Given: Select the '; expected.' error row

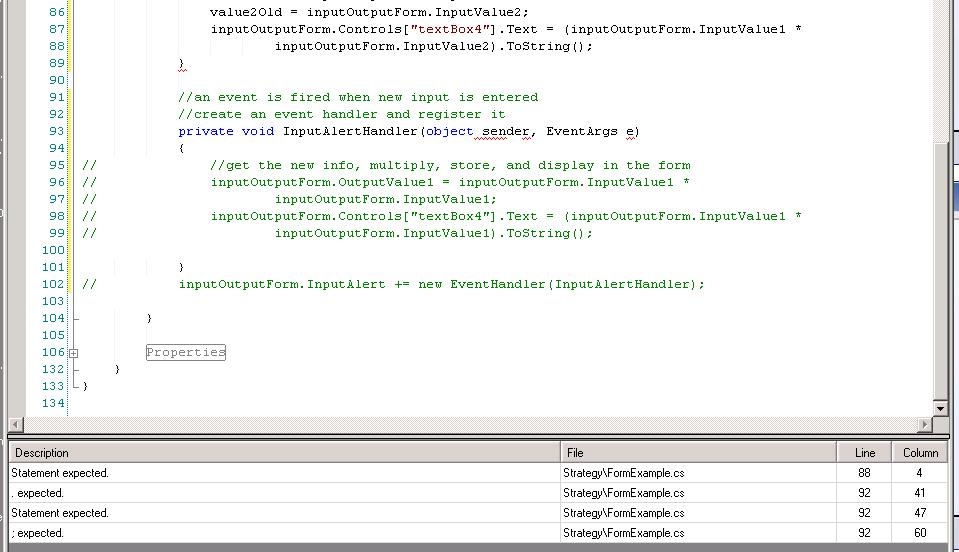Looking at the screenshot, I should point(478,533).
